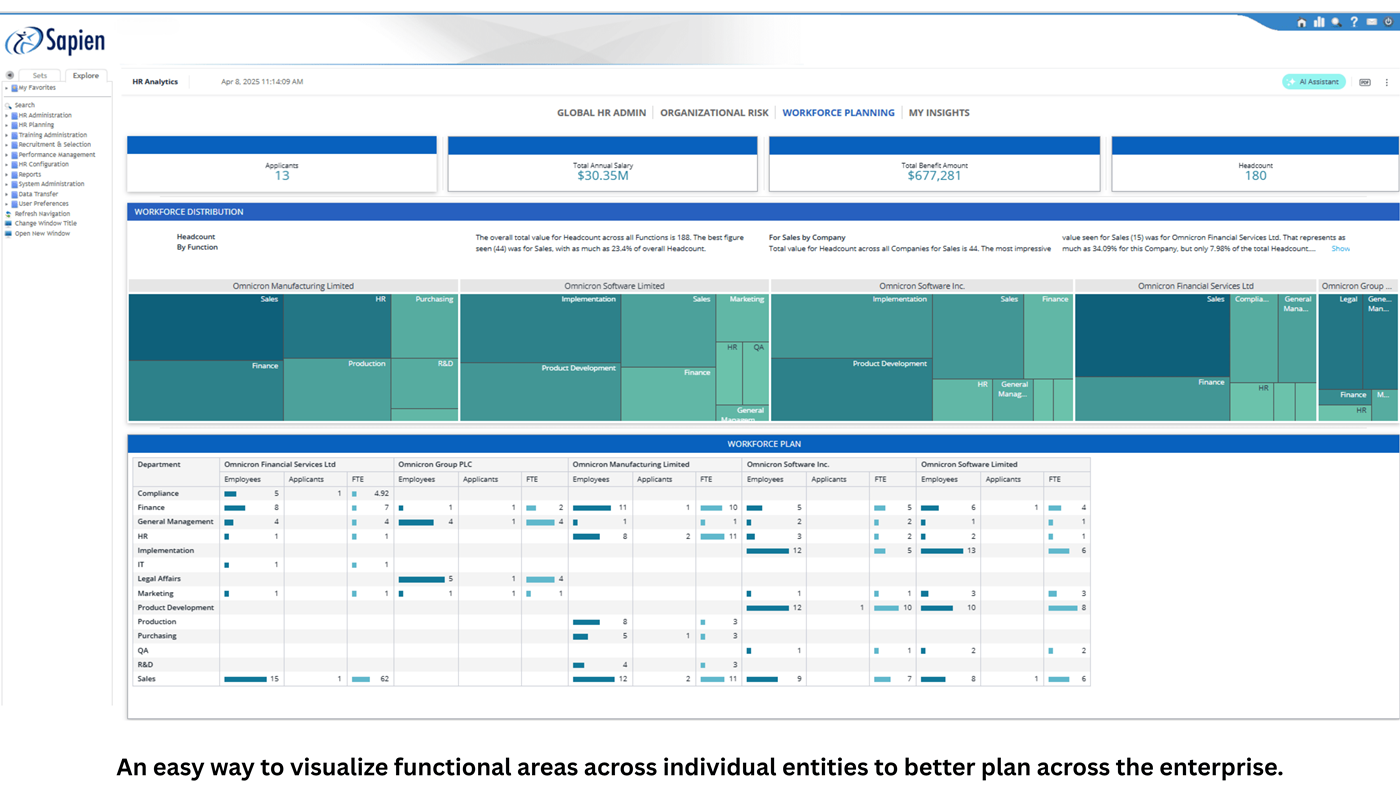Image resolution: width=1400 pixels, height=810 pixels.
Task: Open the MY INSIGHTS tab
Action: (x=939, y=113)
